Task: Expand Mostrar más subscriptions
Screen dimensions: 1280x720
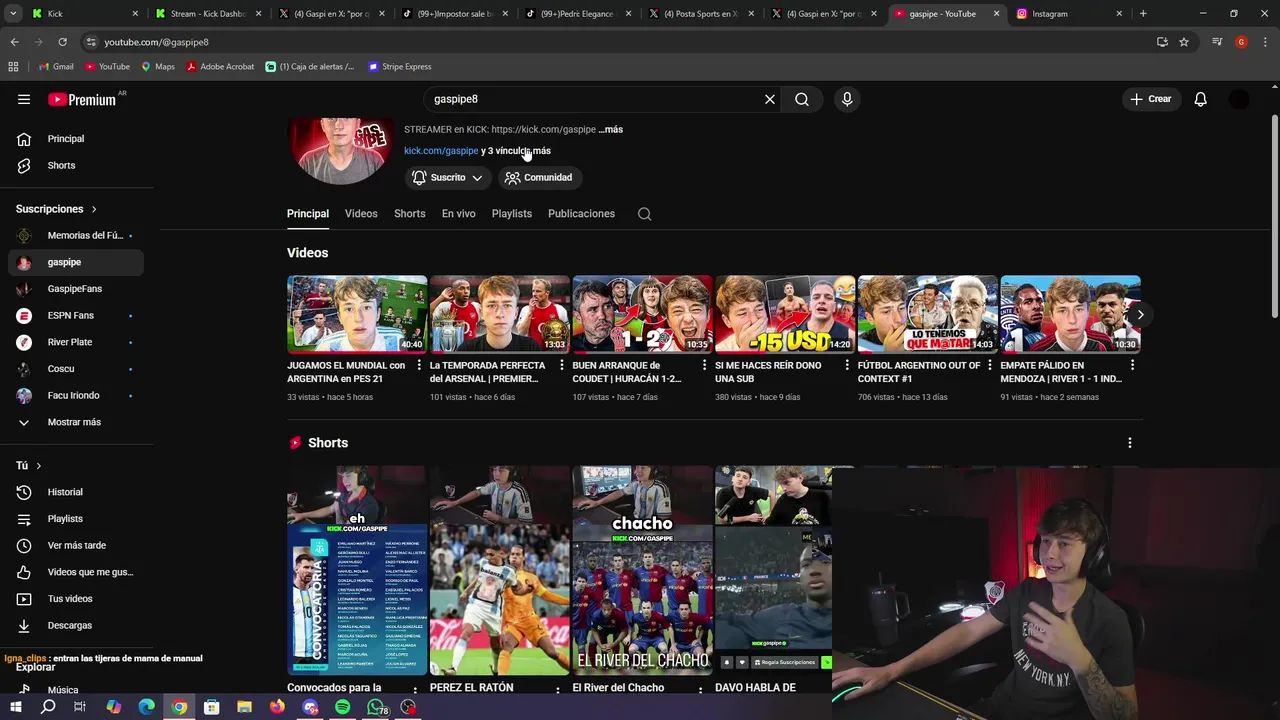Action: (x=76, y=422)
